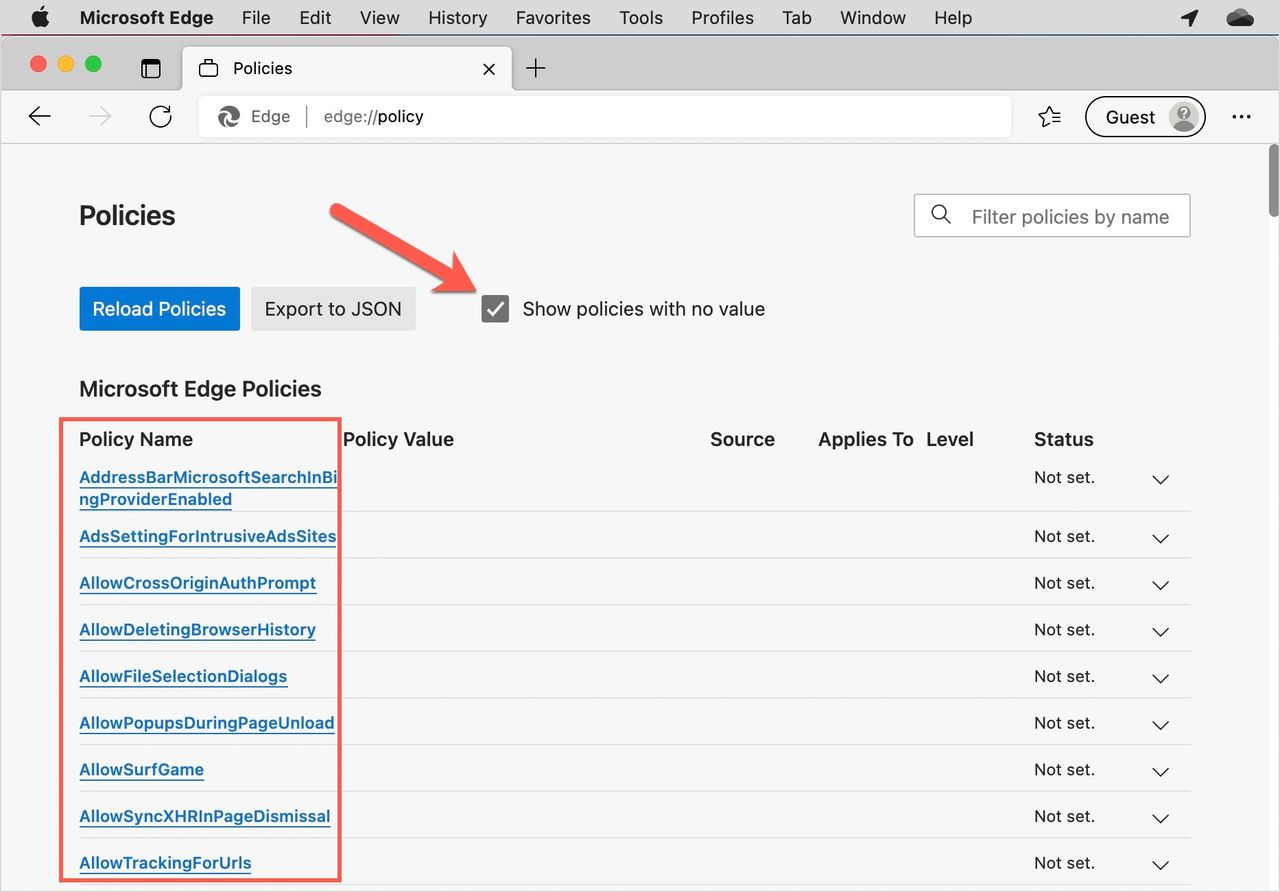Click the page vertical scrollbar
The image size is (1280, 892).
(1273, 180)
